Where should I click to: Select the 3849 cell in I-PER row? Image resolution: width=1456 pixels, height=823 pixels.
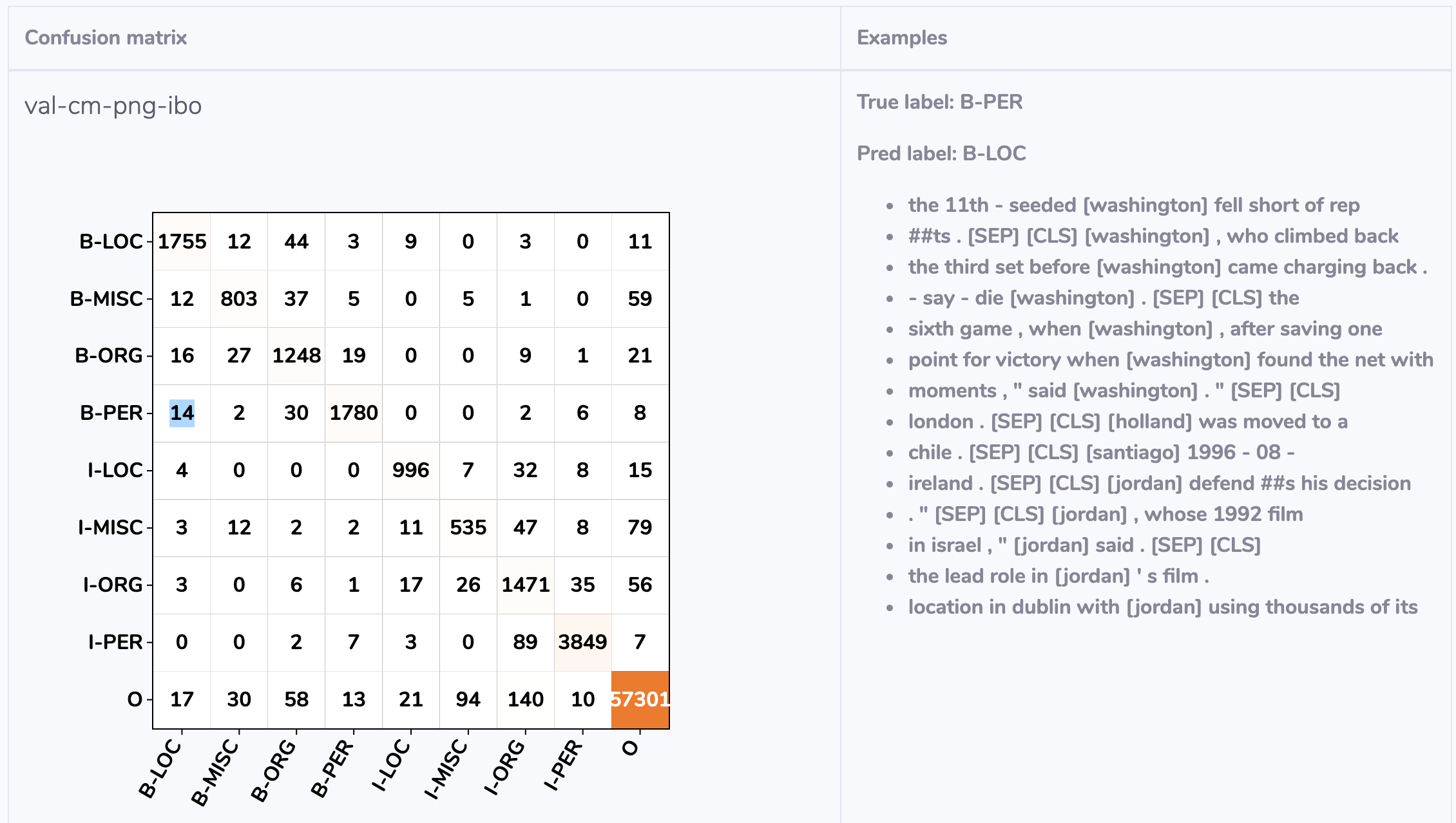click(x=582, y=642)
